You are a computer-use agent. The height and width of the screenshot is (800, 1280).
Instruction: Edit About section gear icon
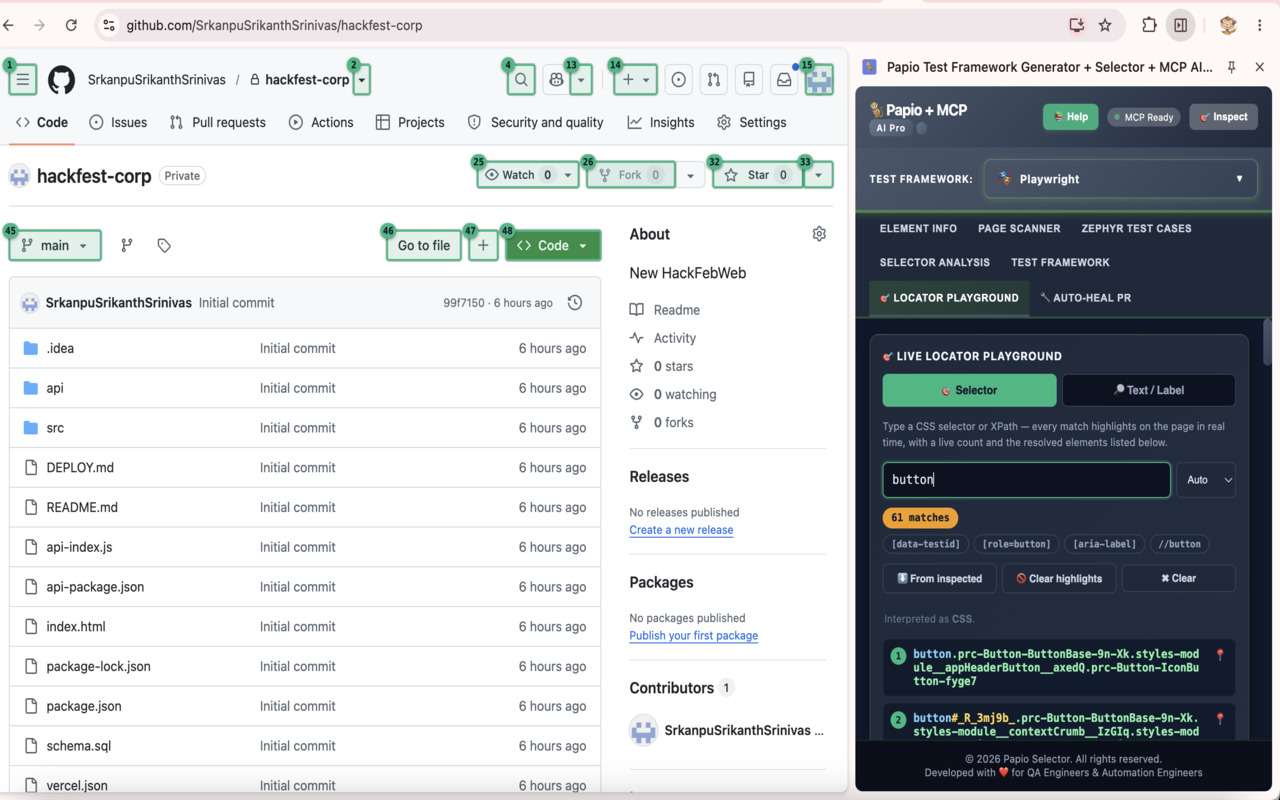coord(819,234)
